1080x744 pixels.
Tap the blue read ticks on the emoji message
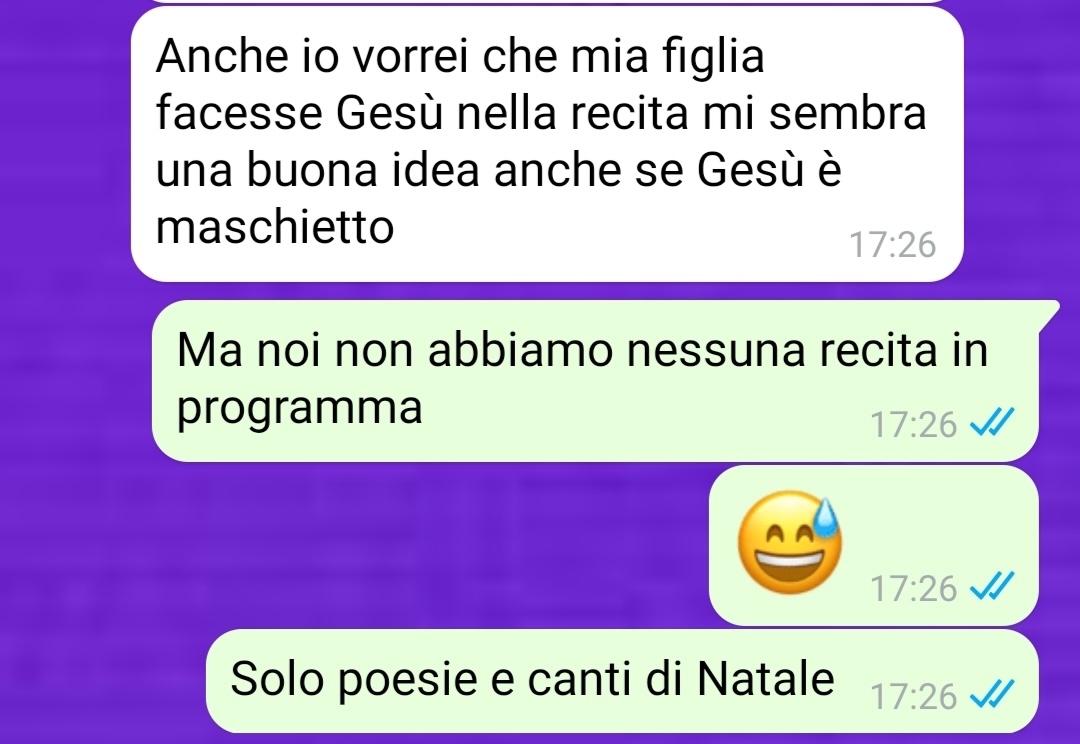click(992, 588)
